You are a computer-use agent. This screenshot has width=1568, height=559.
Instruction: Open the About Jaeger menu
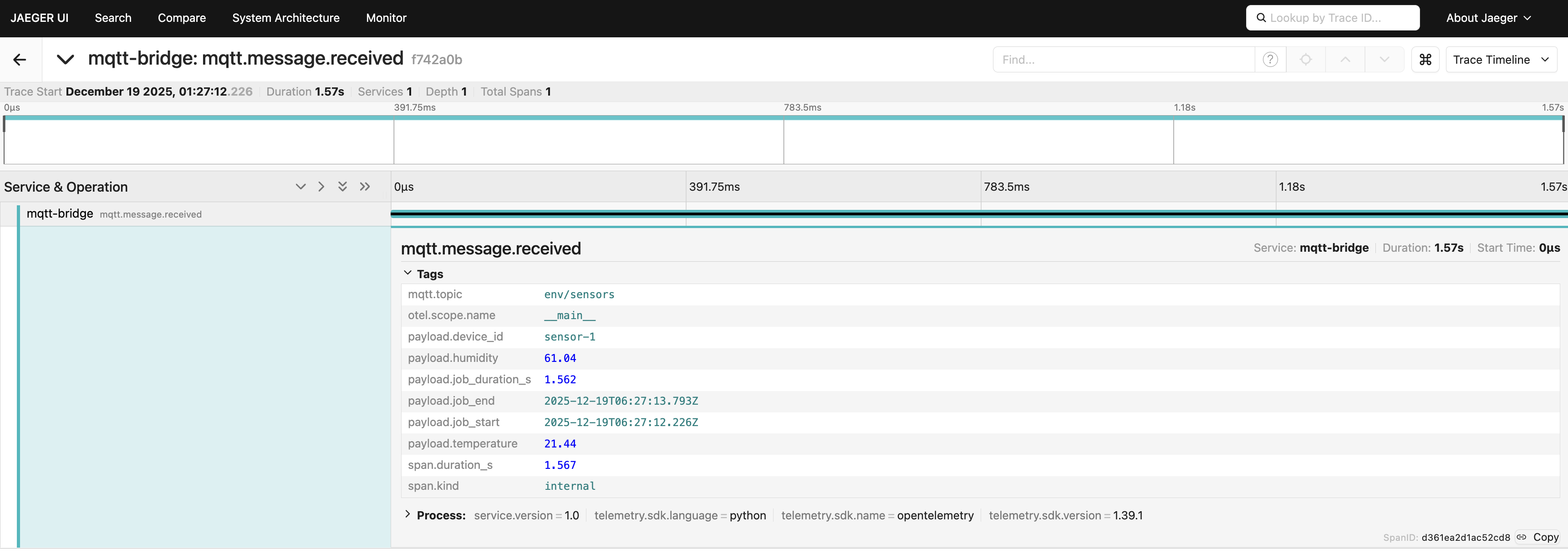coord(1488,18)
